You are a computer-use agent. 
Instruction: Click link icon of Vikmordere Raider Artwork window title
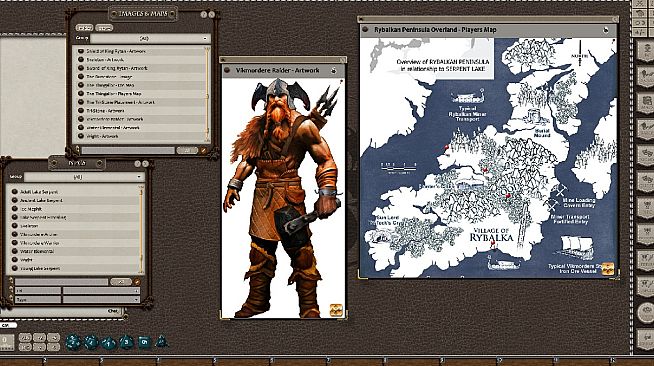tap(227, 70)
